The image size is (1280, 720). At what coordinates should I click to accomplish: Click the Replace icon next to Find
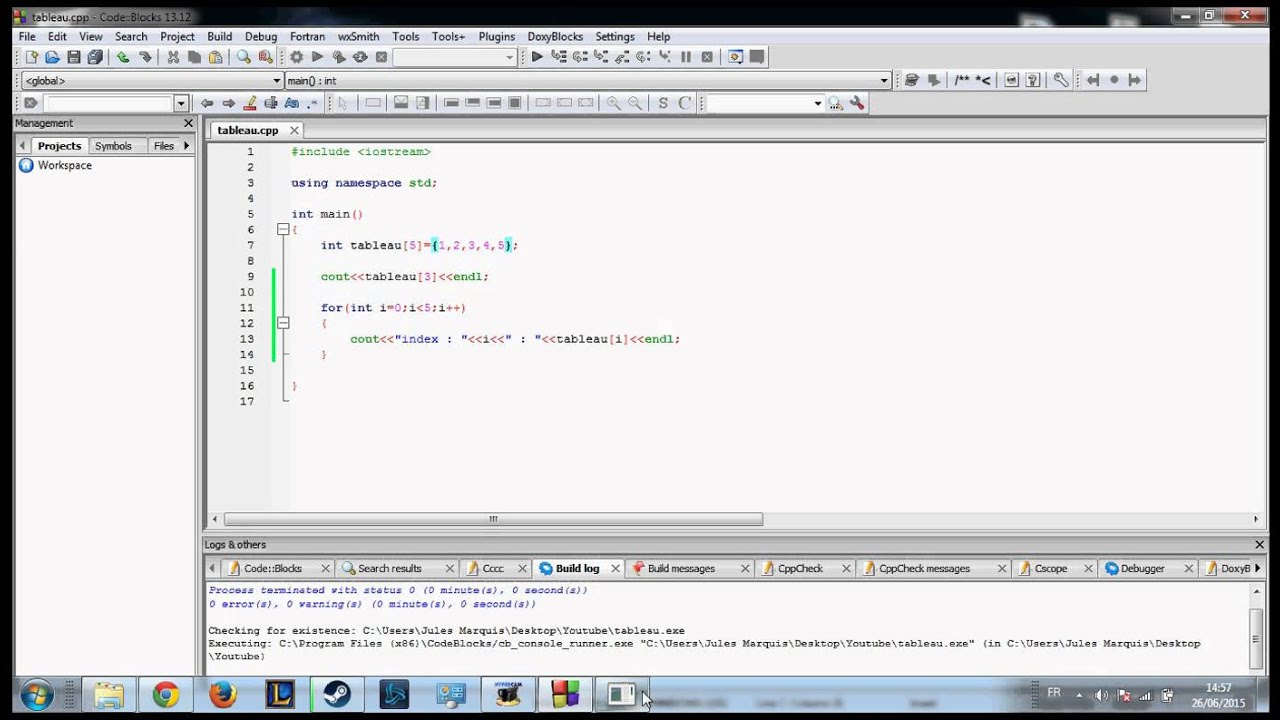(265, 57)
